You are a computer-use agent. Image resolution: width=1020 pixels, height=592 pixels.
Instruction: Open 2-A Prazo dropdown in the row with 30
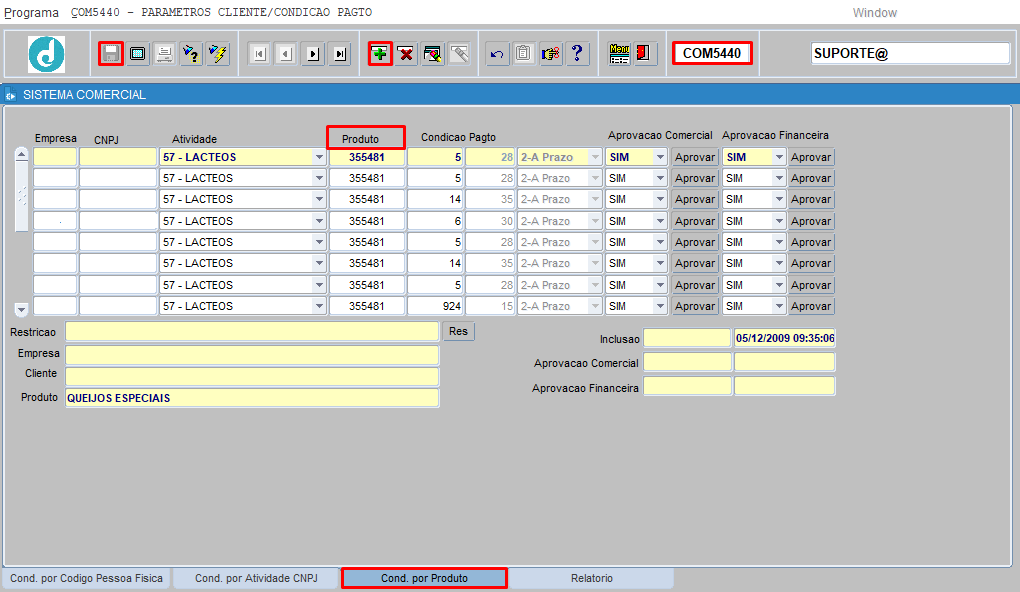[595, 221]
